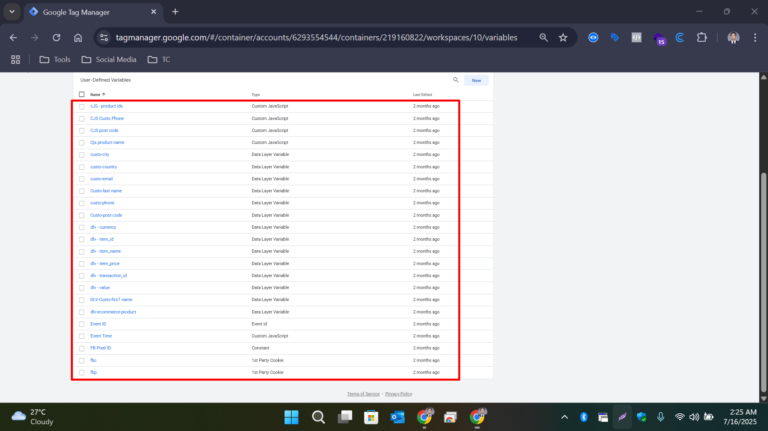Open the dlv - transaction_id variable
This screenshot has height=431, width=768.
[x=108, y=275]
